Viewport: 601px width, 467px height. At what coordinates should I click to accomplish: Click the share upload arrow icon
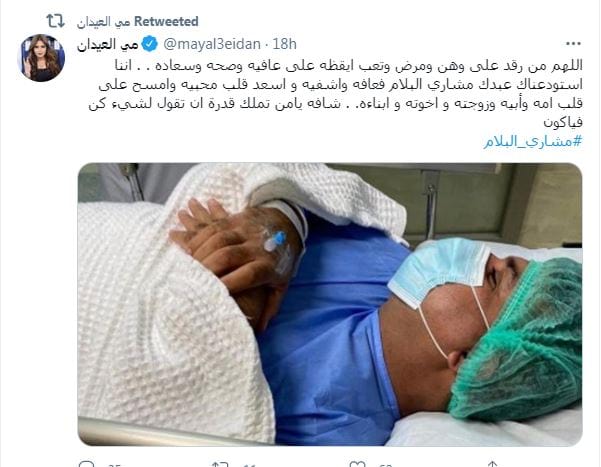pyautogui.click(x=493, y=464)
